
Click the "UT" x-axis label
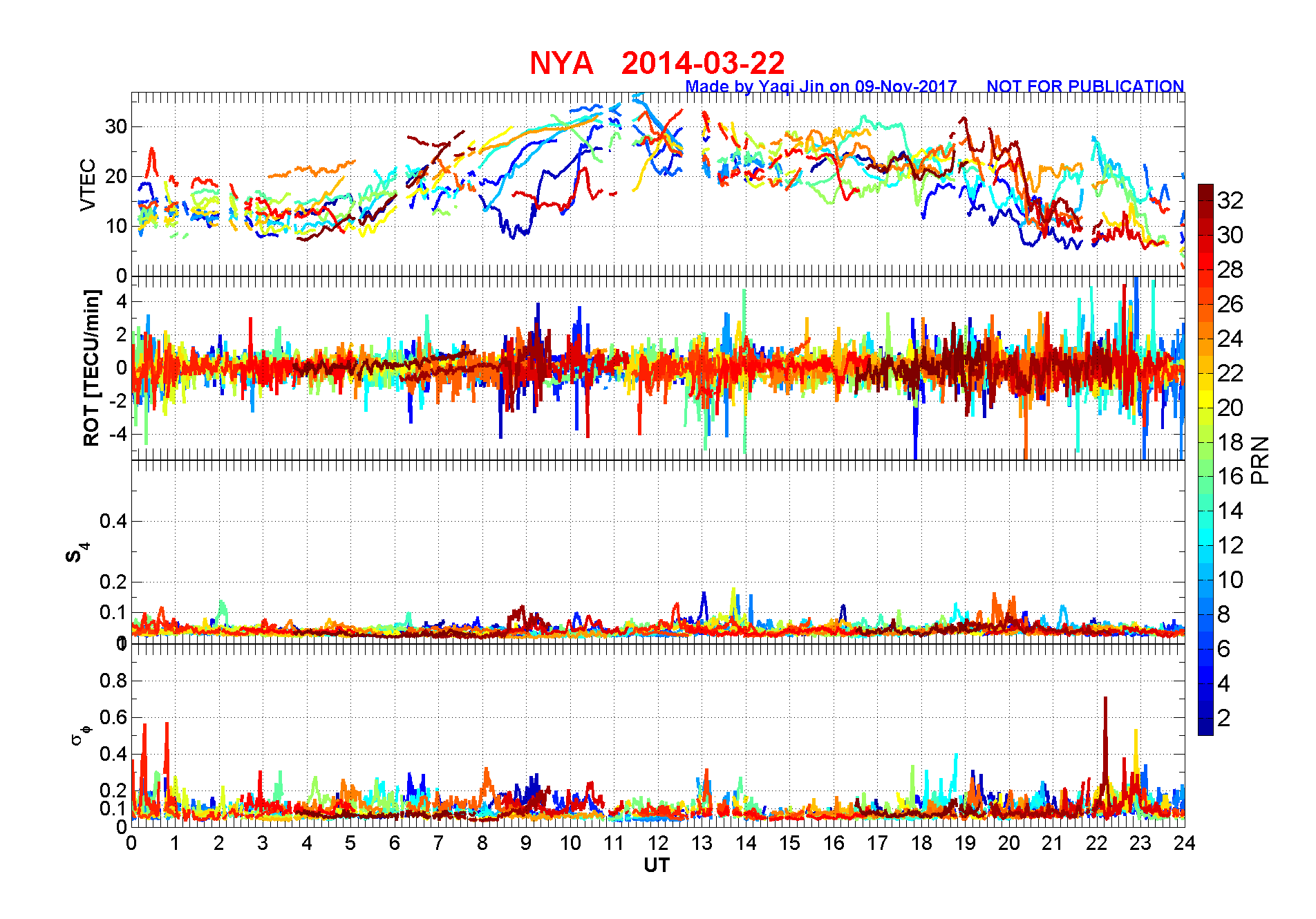[x=657, y=866]
